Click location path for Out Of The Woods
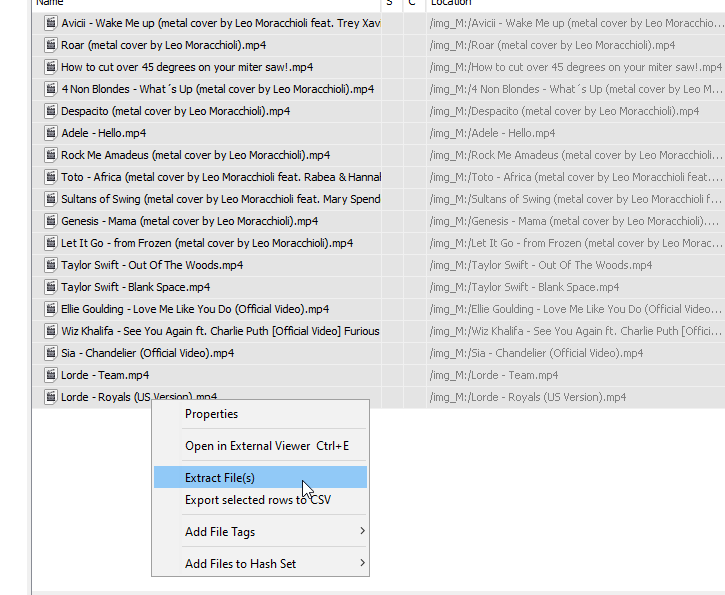 (541, 265)
